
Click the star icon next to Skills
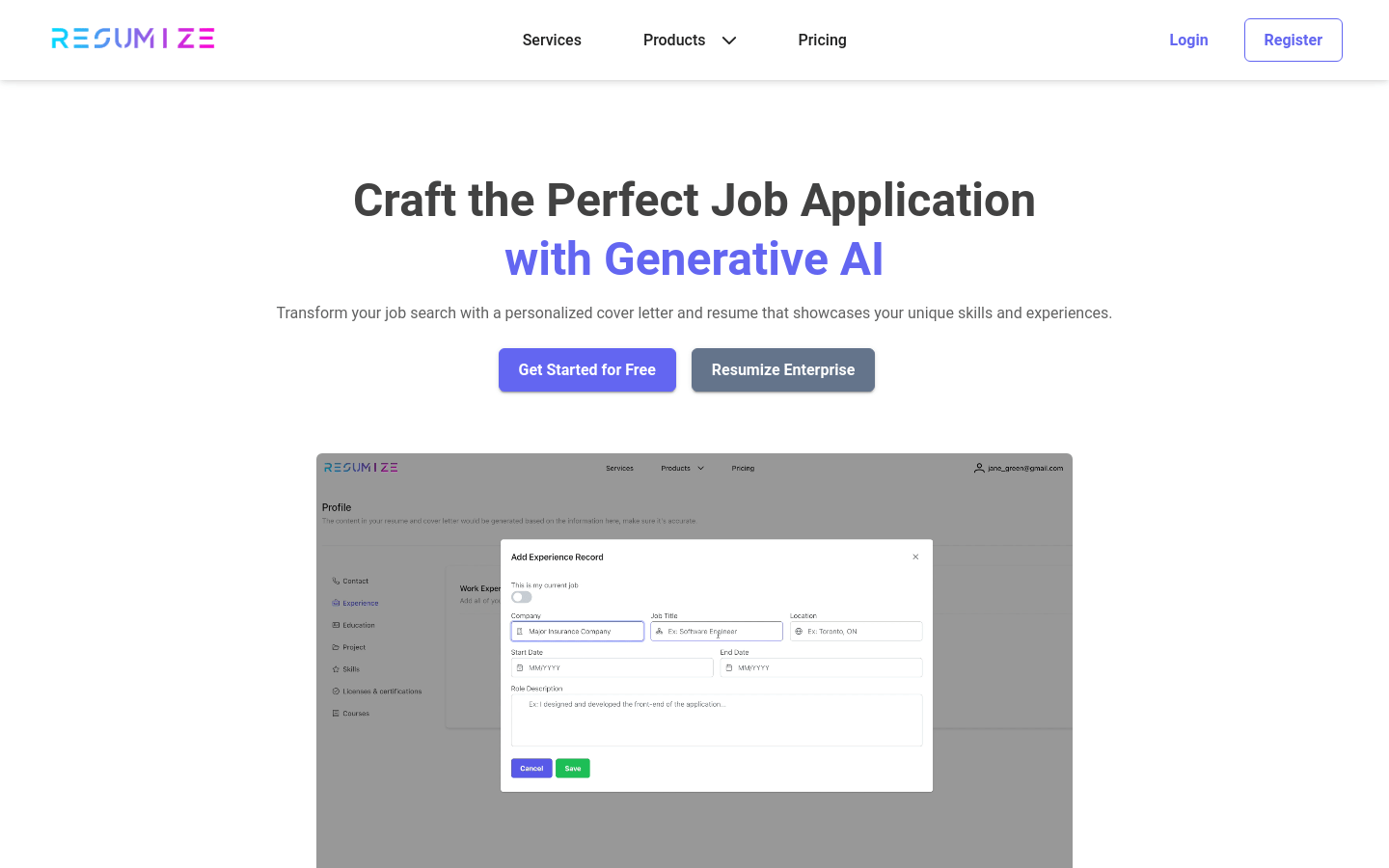point(336,669)
